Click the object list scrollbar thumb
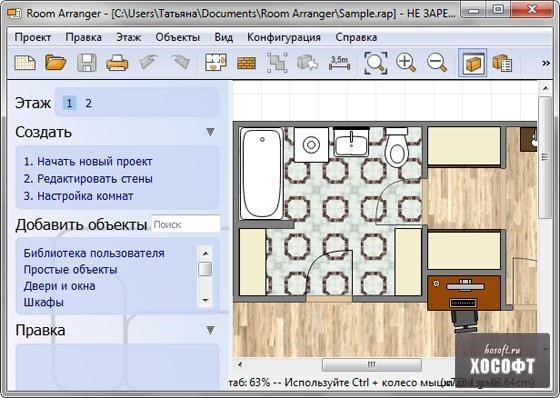 pyautogui.click(x=205, y=269)
